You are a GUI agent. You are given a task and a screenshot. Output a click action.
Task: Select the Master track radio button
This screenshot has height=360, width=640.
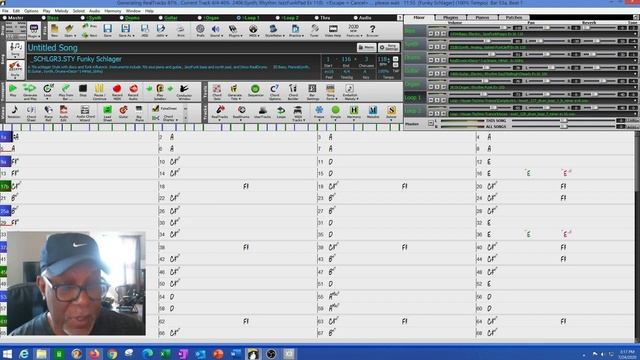pos(5,18)
